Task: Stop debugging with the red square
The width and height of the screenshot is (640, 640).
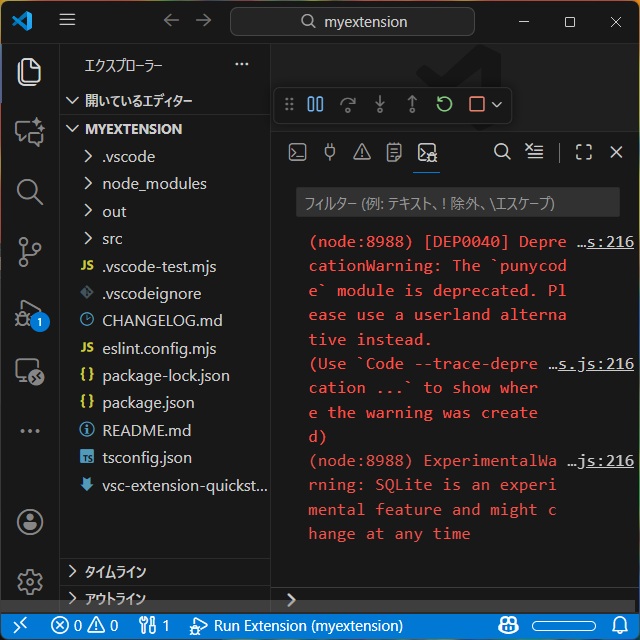Action: coord(476,104)
